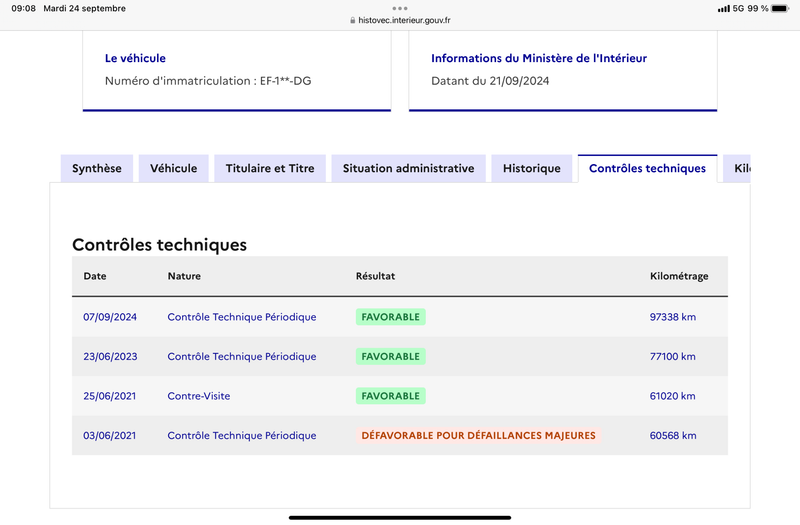Tap the battery icon in status bar

(x=780, y=8)
